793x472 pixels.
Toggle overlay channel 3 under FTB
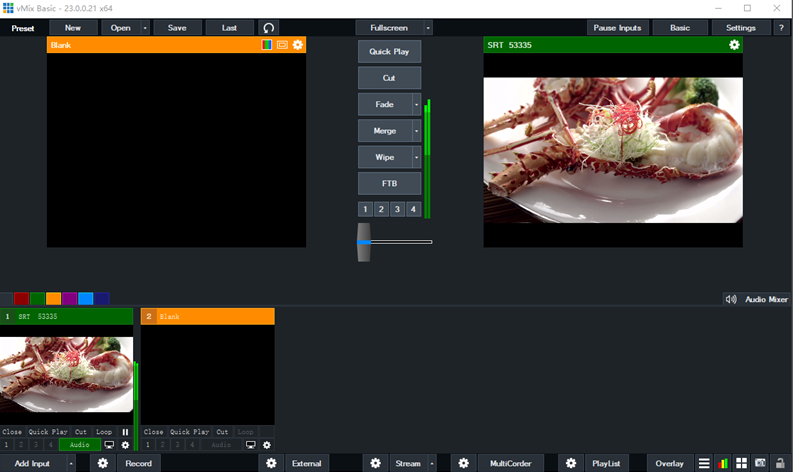pyautogui.click(x=397, y=209)
